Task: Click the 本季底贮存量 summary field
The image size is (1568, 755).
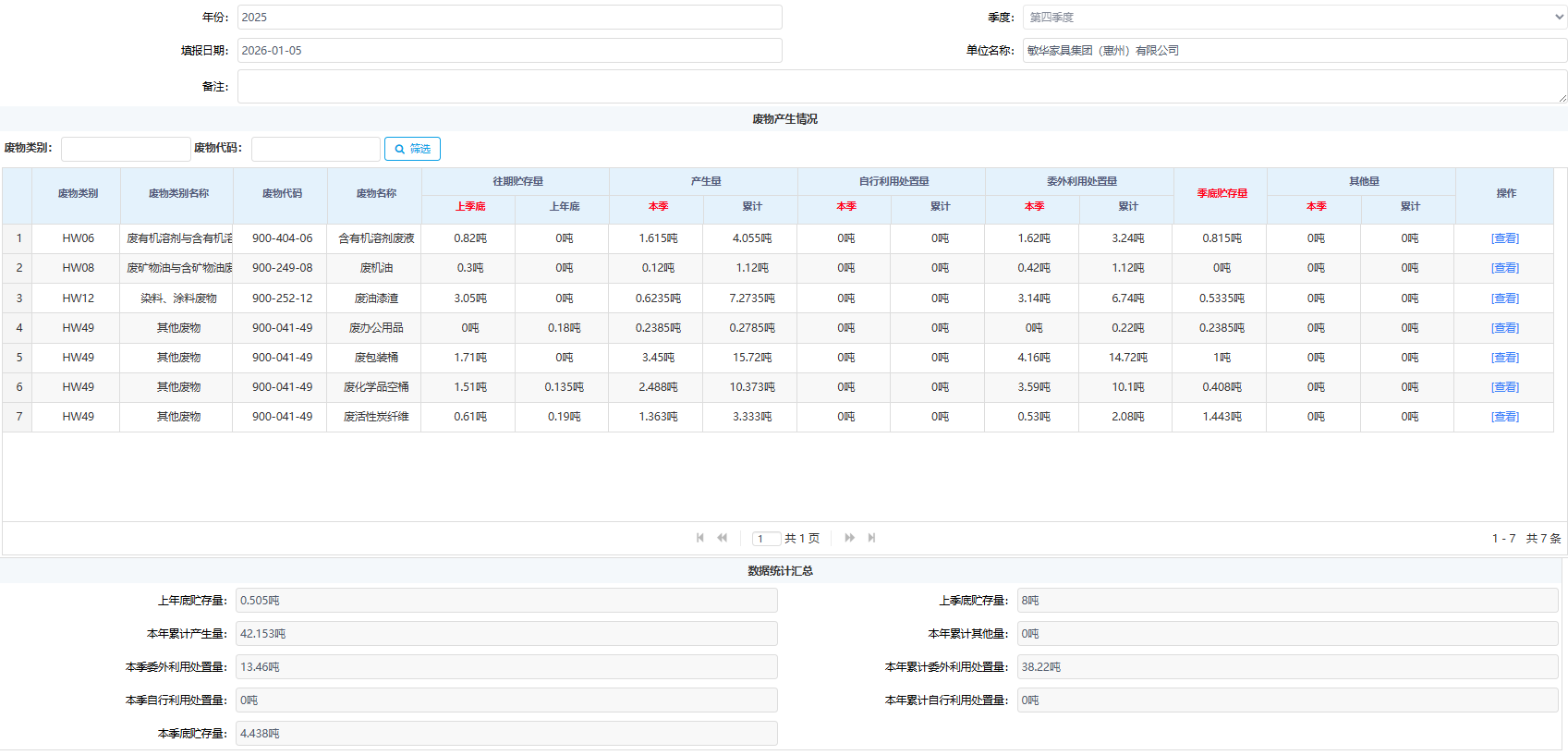Action: tap(506, 734)
